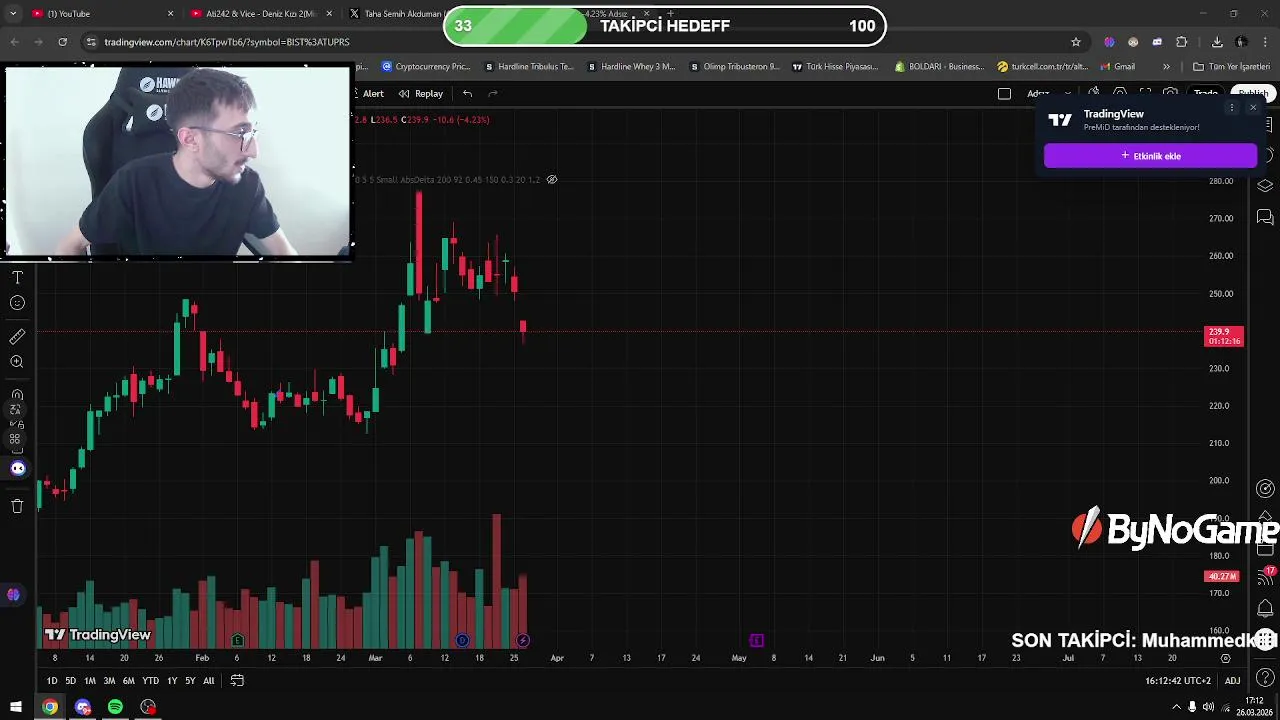Select the Text drawing tool
The image size is (1280, 720).
pyautogui.click(x=17, y=277)
